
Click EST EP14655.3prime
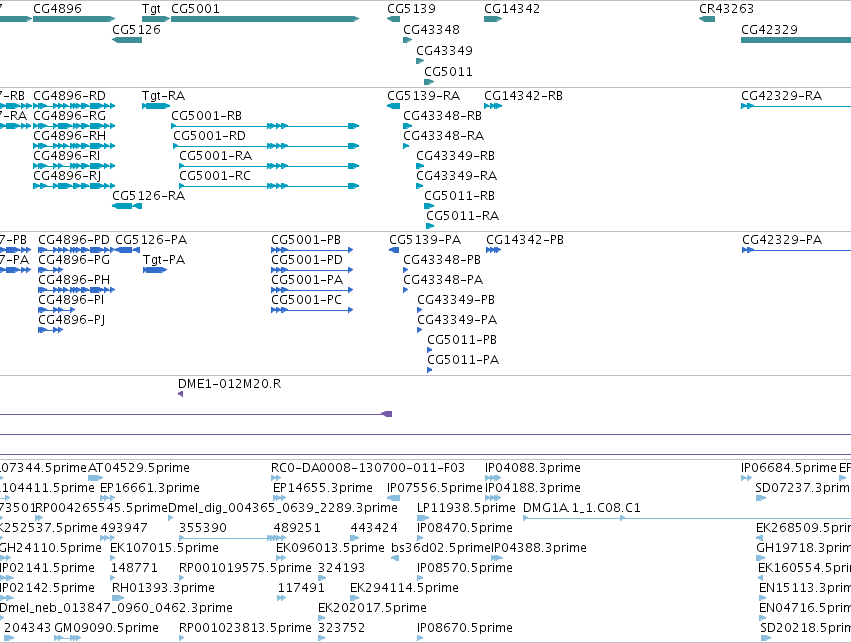(323, 488)
